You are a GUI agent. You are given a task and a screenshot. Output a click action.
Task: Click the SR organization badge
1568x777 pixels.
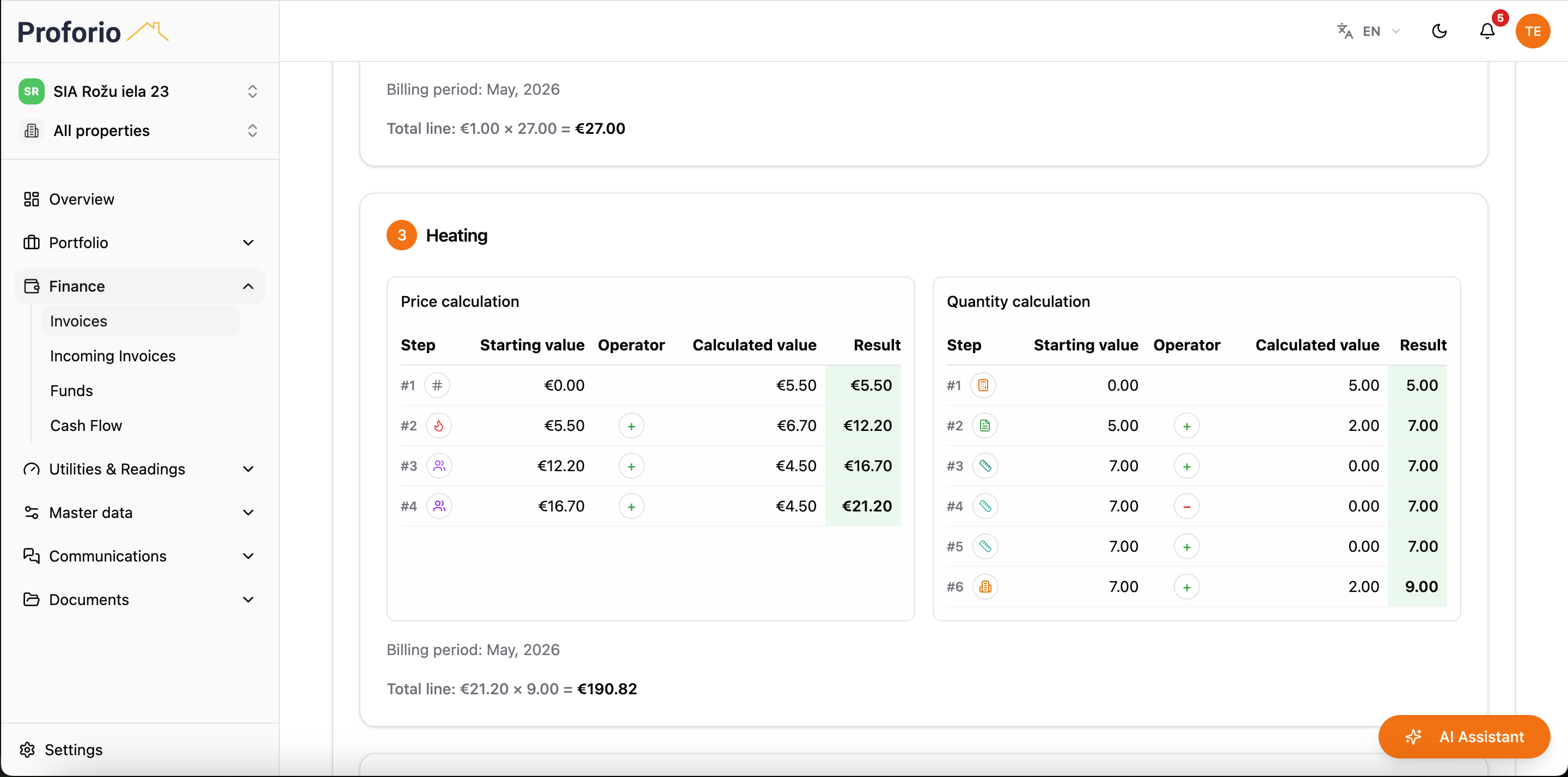tap(32, 91)
